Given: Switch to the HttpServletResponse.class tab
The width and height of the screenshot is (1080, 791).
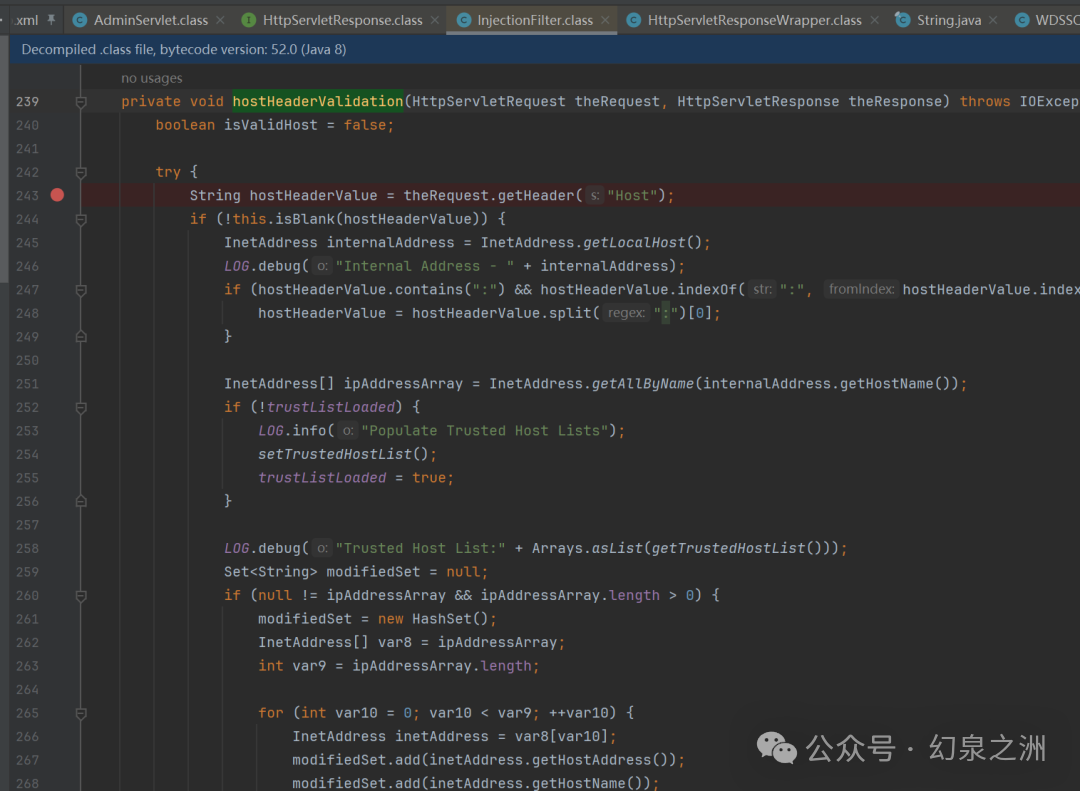Looking at the screenshot, I should [x=342, y=20].
